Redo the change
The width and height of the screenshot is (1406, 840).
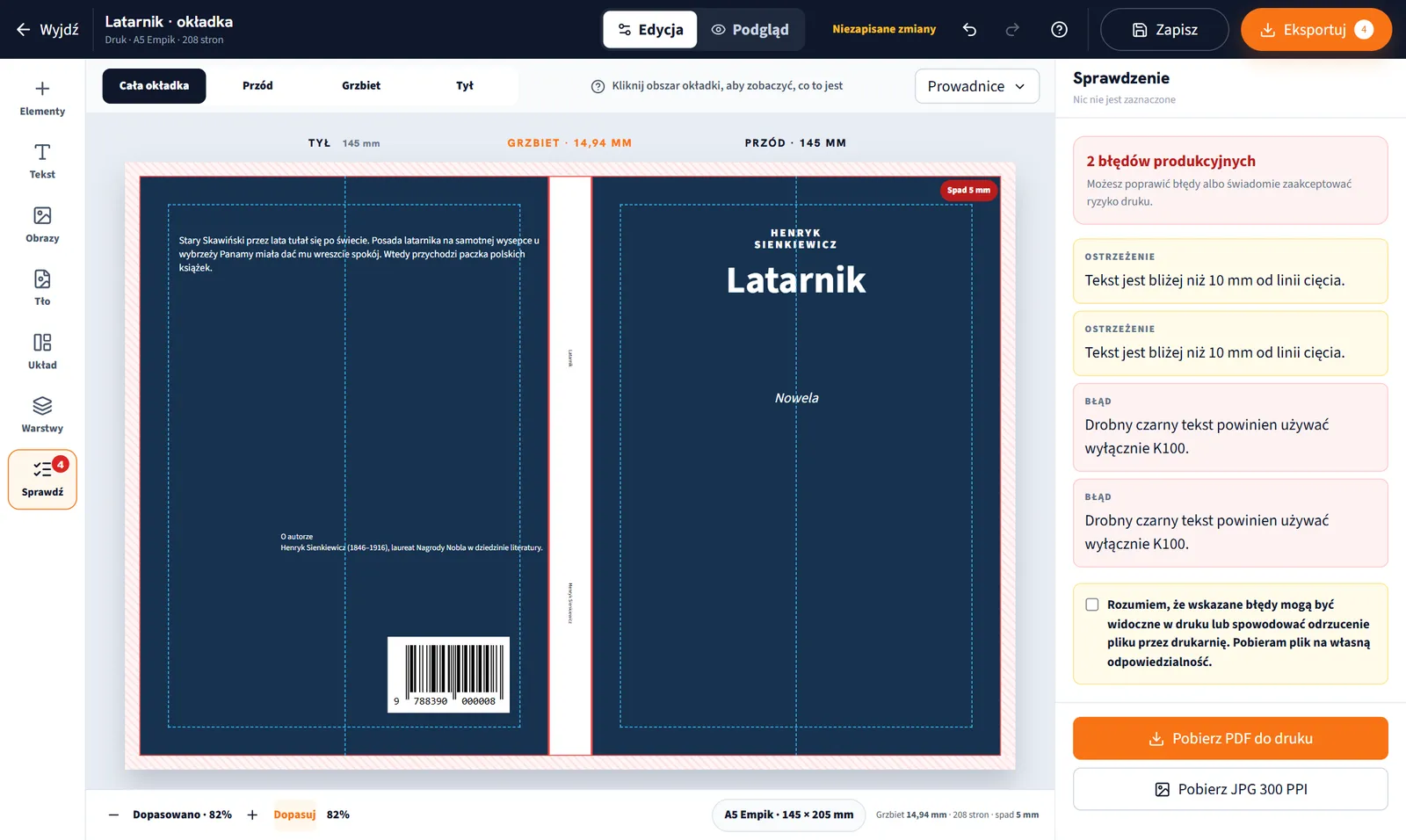(x=1012, y=30)
